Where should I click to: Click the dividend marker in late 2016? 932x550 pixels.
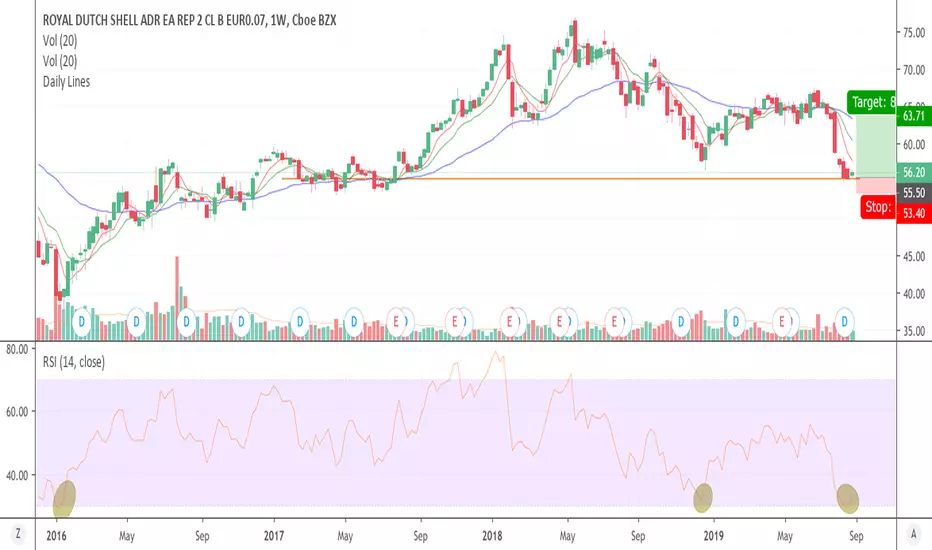pyautogui.click(x=241, y=322)
